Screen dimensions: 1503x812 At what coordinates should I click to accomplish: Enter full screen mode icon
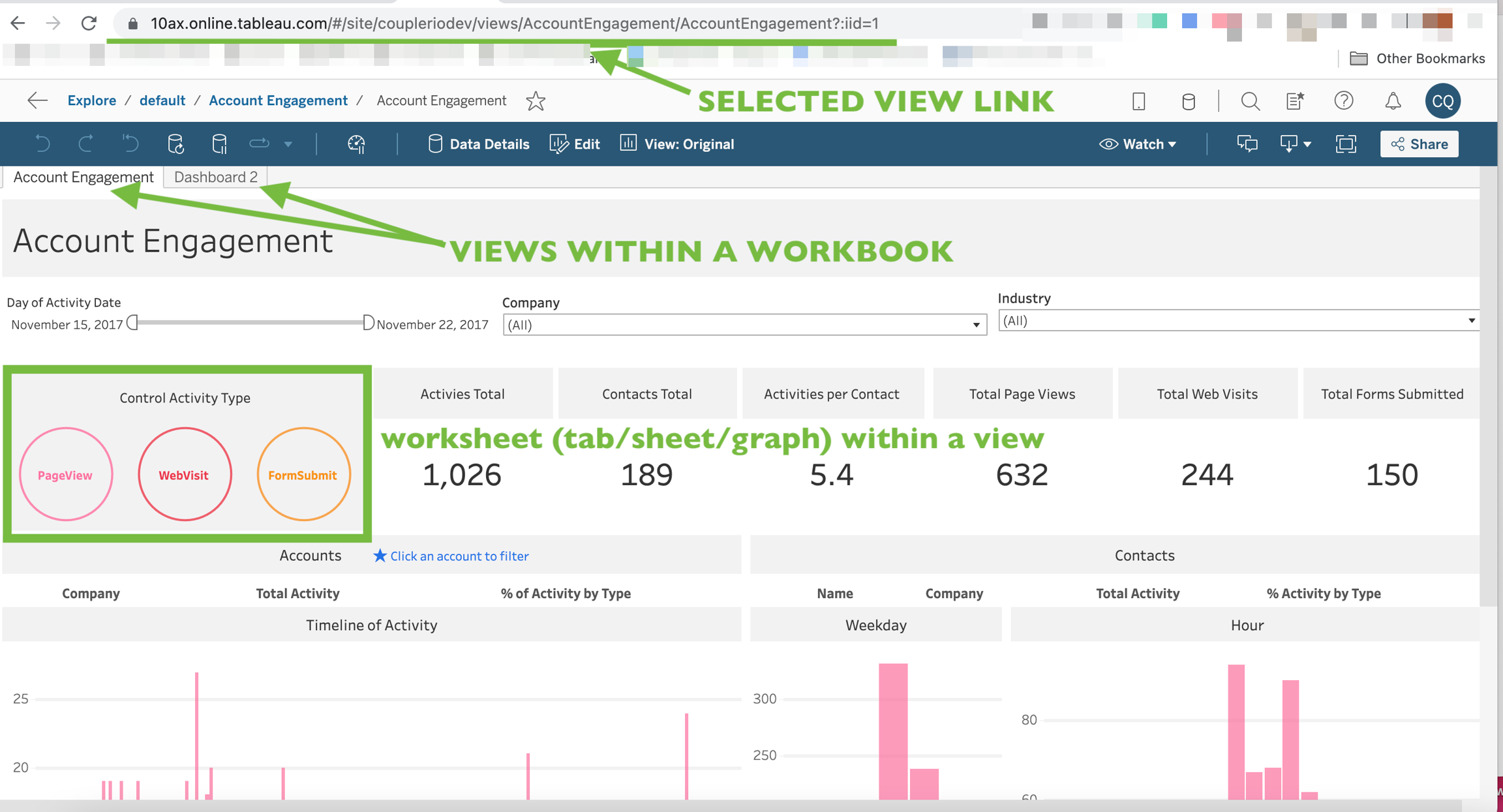1346,144
